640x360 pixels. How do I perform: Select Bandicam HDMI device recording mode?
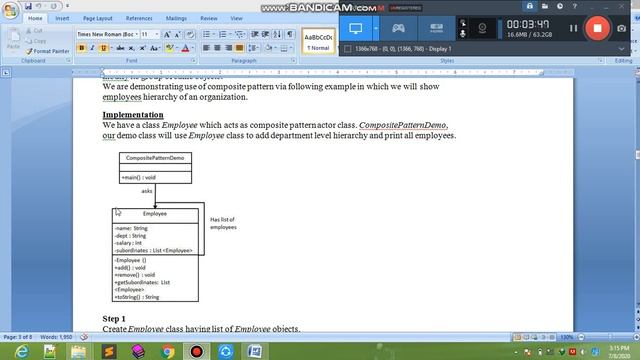tap(436, 28)
